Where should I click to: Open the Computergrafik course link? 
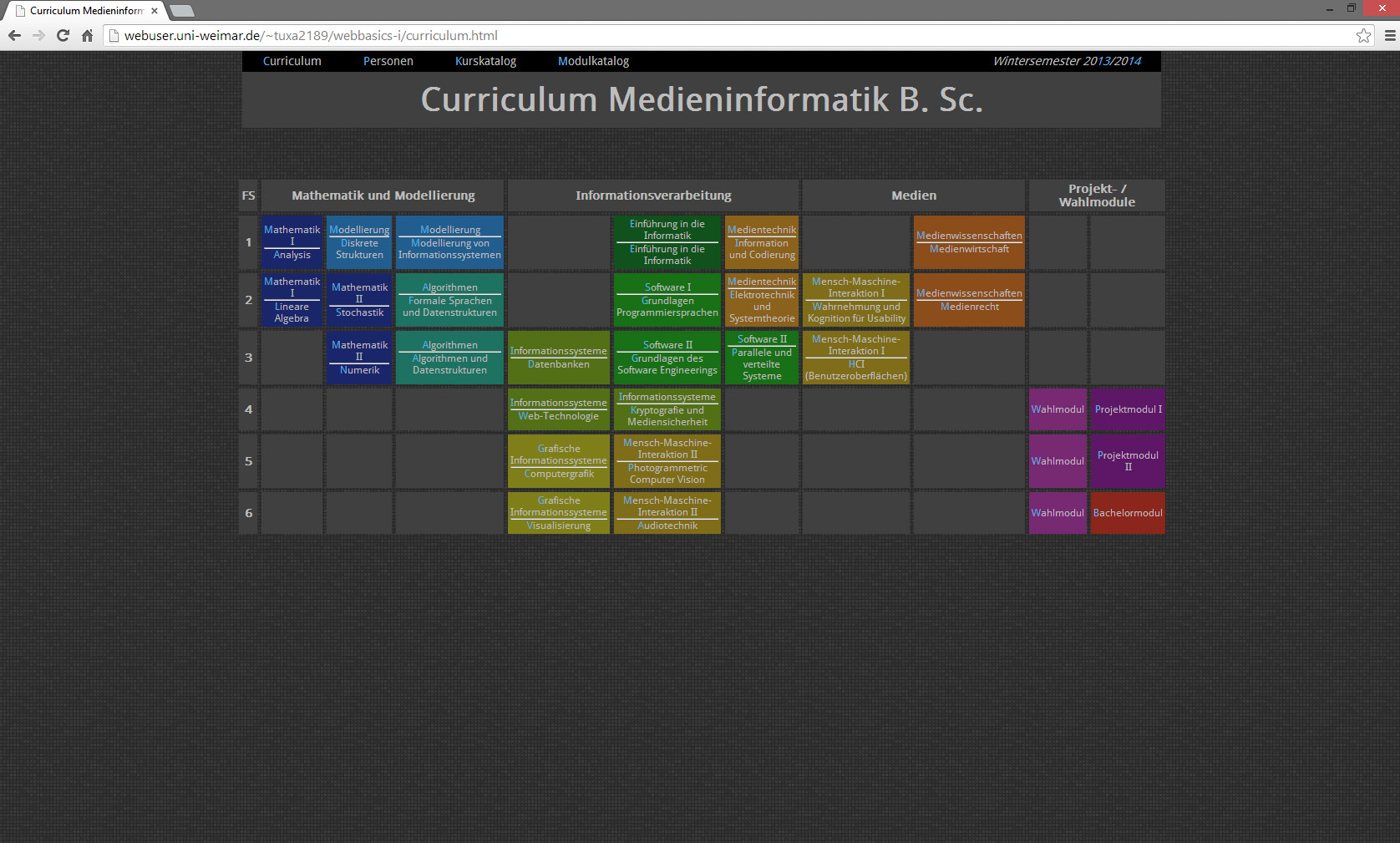click(558, 474)
